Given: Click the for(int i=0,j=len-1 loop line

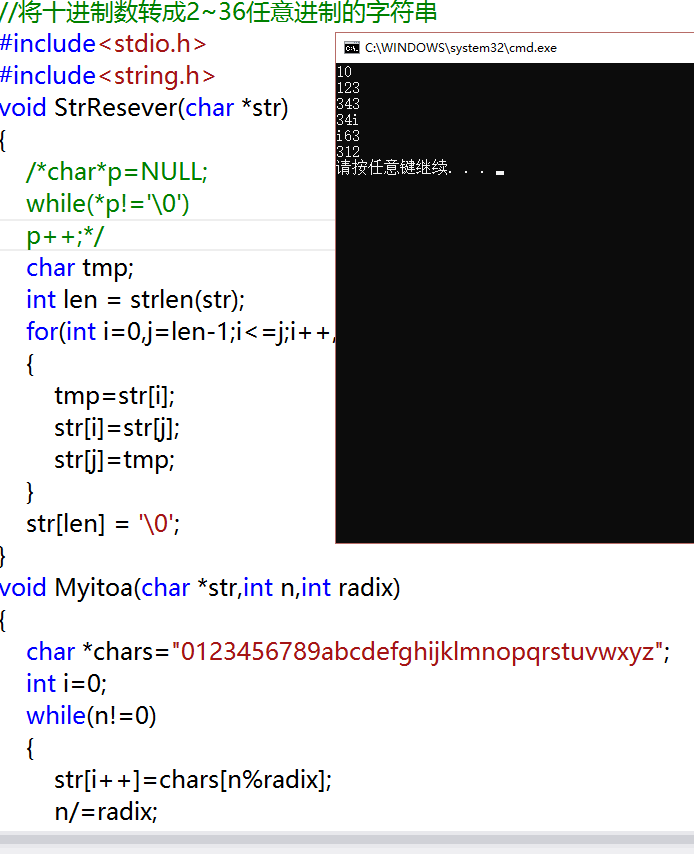Looking at the screenshot, I should pyautogui.click(x=180, y=332).
